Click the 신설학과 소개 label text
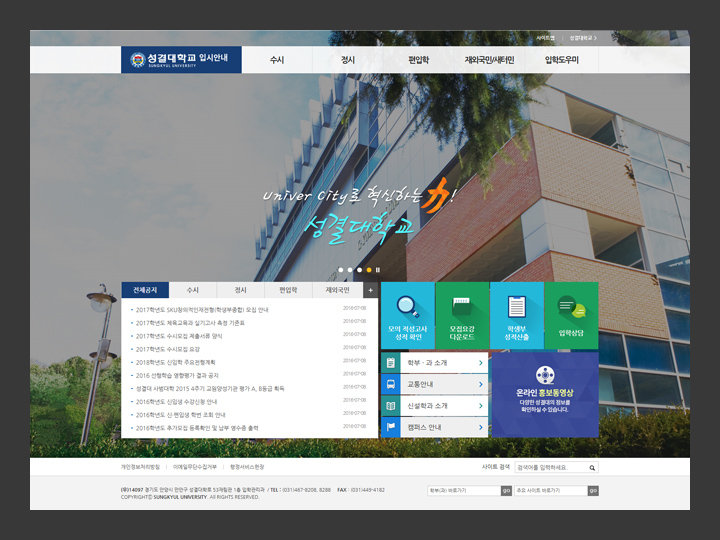 (428, 406)
